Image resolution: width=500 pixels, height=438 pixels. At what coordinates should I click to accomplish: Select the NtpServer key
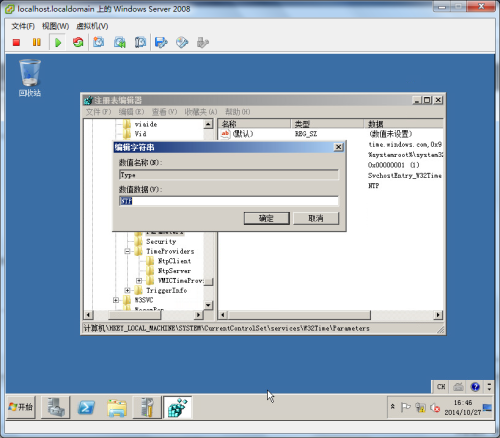[174, 271]
